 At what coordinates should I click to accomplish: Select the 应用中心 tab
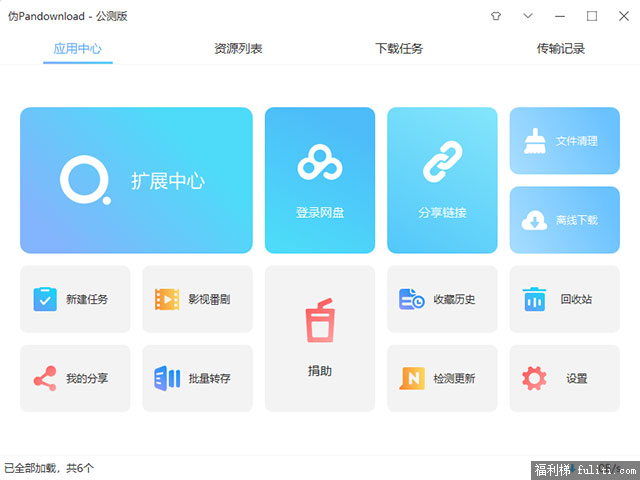point(78,48)
